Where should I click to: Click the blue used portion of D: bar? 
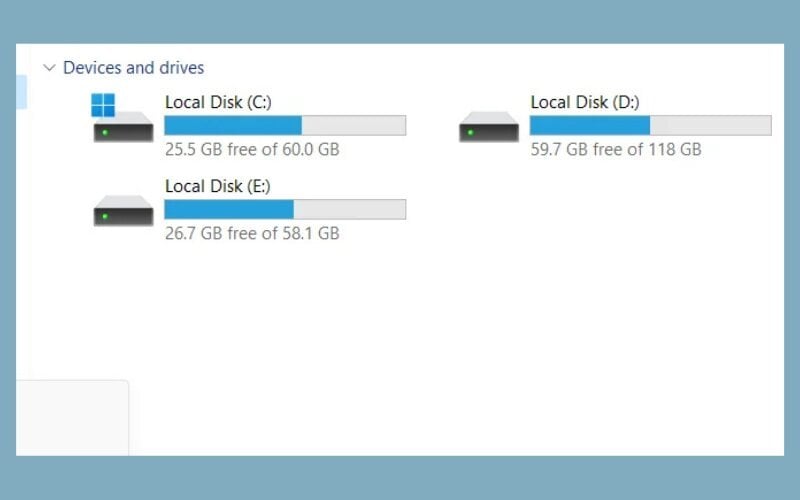[590, 125]
